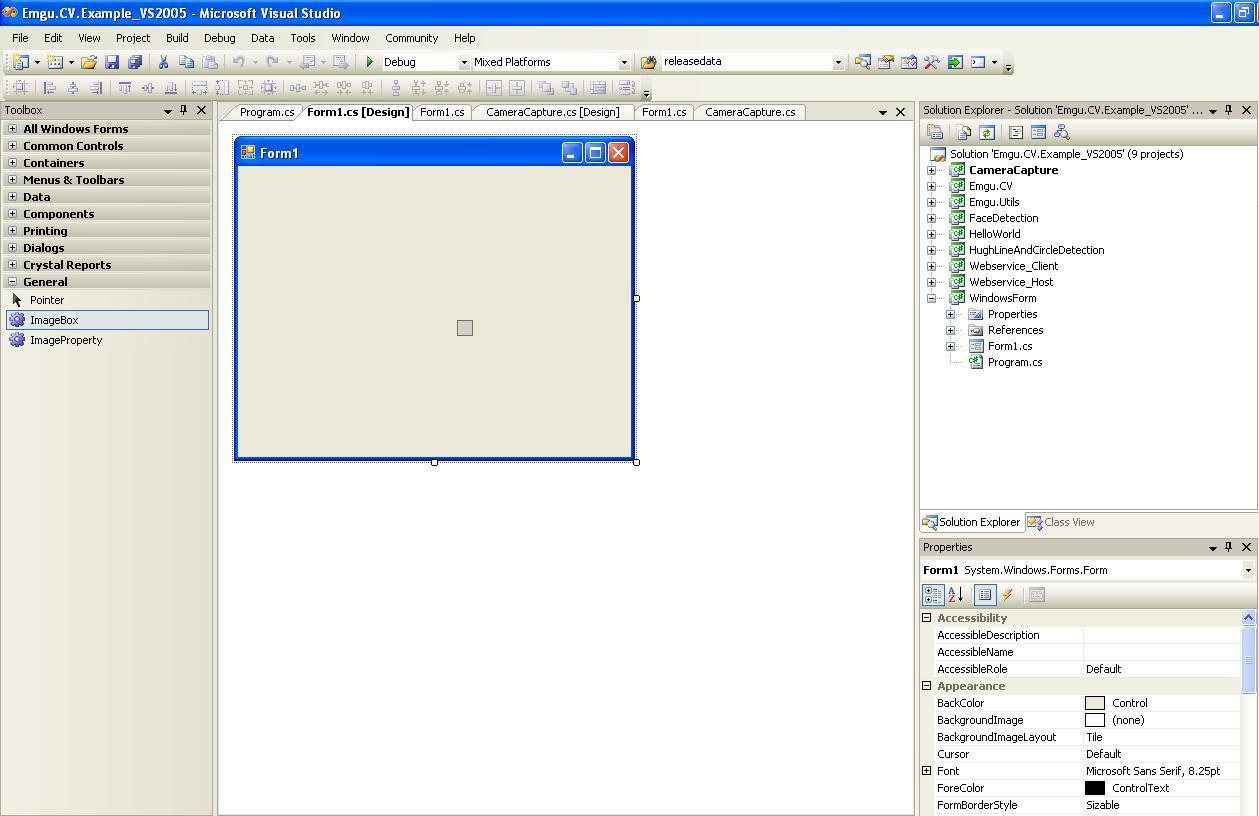The height and width of the screenshot is (816, 1259).
Task: Show Events with the lightning bolt icon
Action: pyautogui.click(x=1008, y=595)
